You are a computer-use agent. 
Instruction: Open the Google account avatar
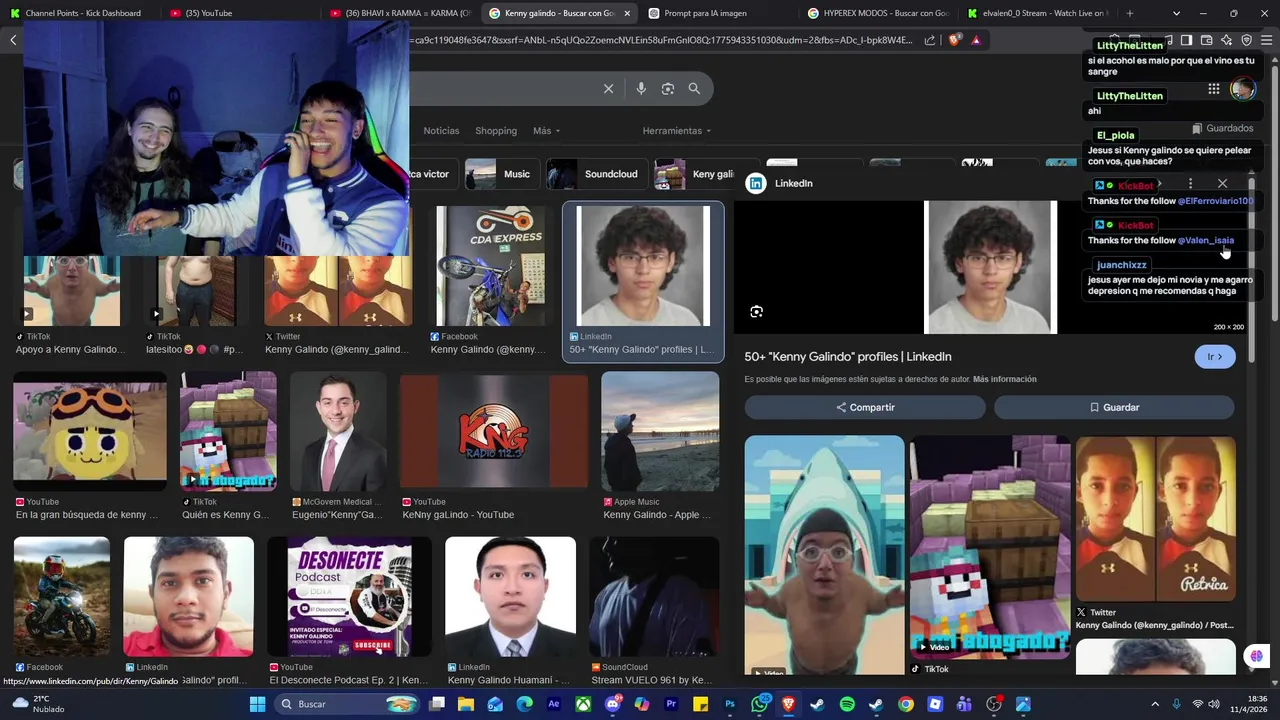(x=1243, y=89)
